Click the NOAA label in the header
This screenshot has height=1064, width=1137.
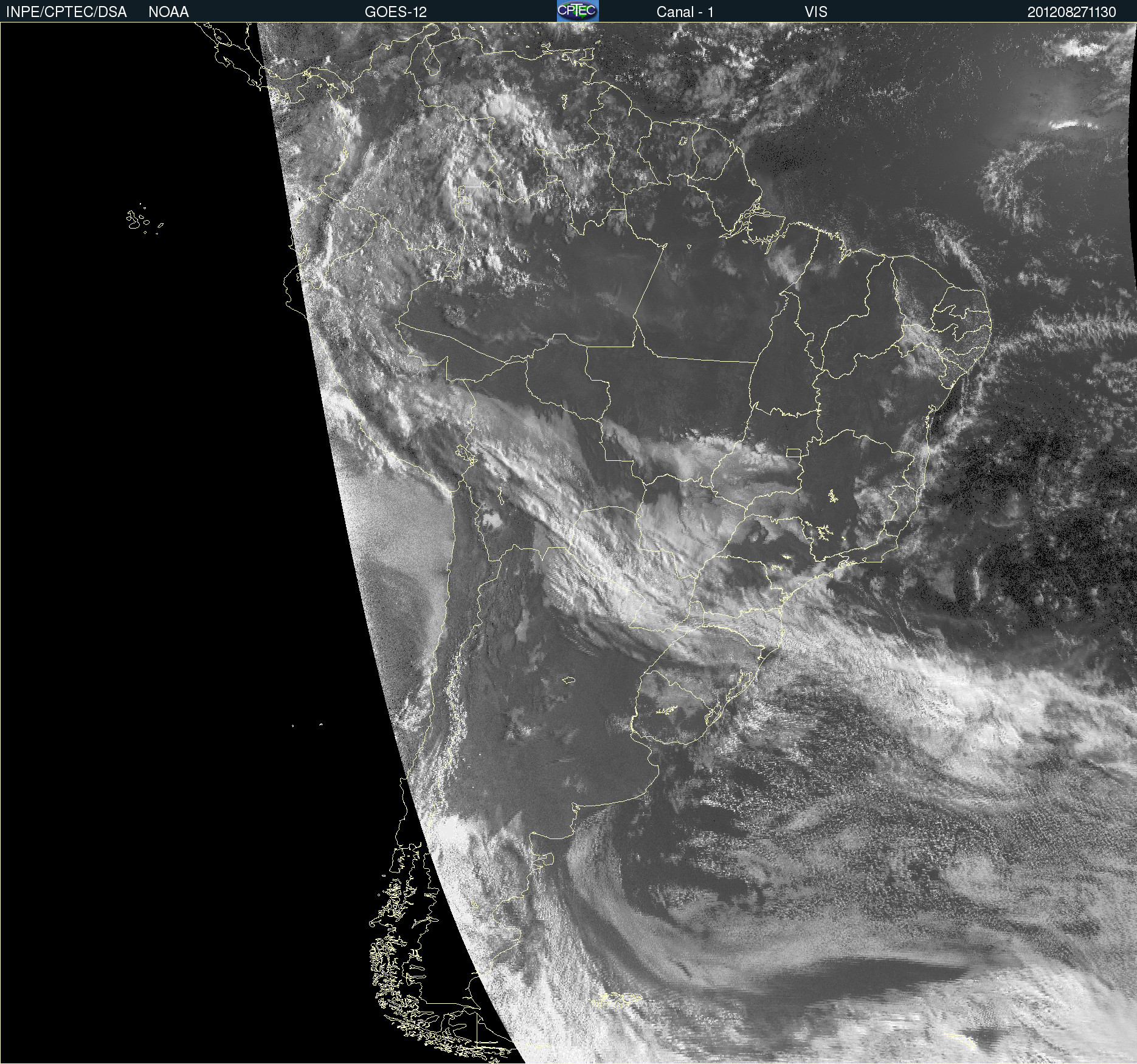coord(168,12)
